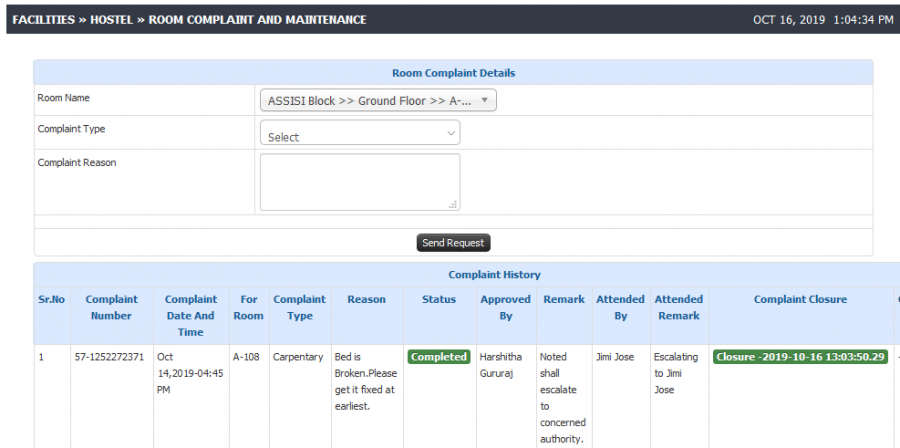Screen dimensions: 900x448
Task: Click the Completed status badge
Action: pyautogui.click(x=439, y=357)
